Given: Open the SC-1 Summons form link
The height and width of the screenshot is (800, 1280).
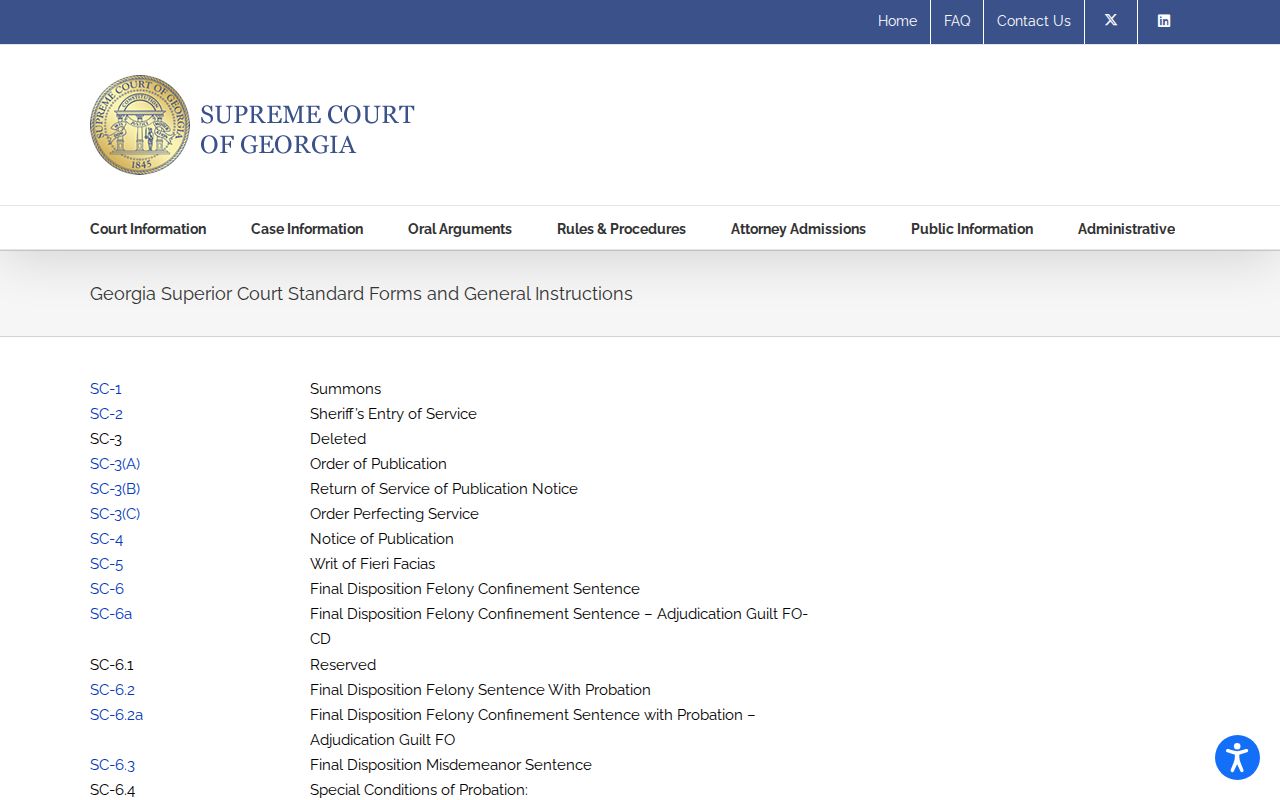Looking at the screenshot, I should [106, 389].
